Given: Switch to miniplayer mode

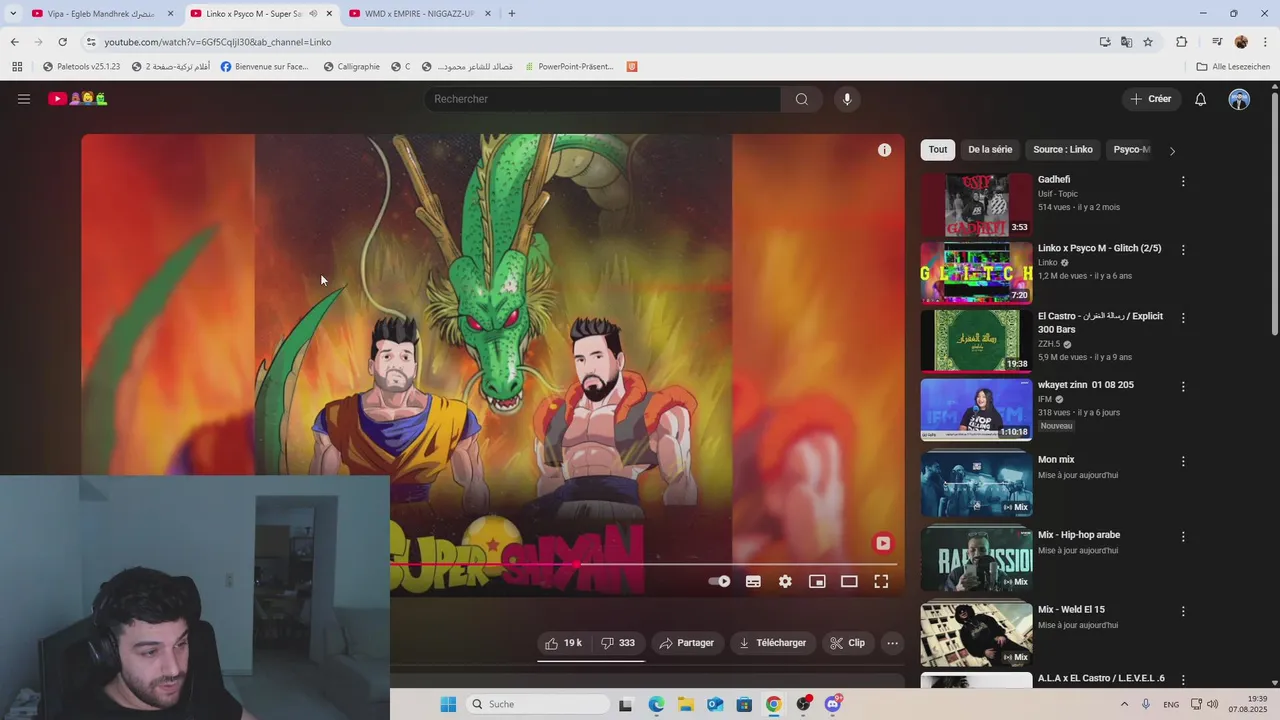Looking at the screenshot, I should (817, 581).
